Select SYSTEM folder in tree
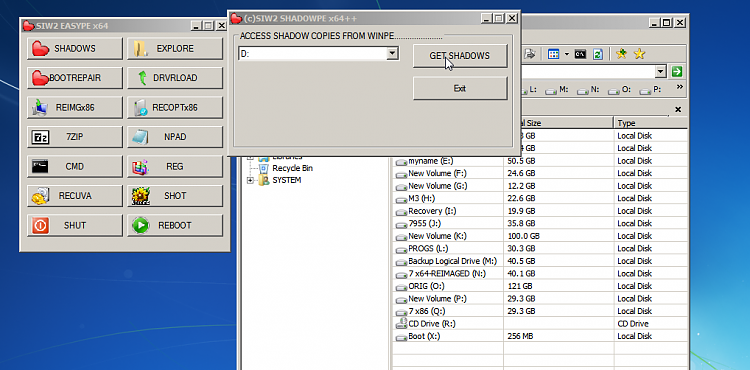750x370 pixels. coord(287,181)
